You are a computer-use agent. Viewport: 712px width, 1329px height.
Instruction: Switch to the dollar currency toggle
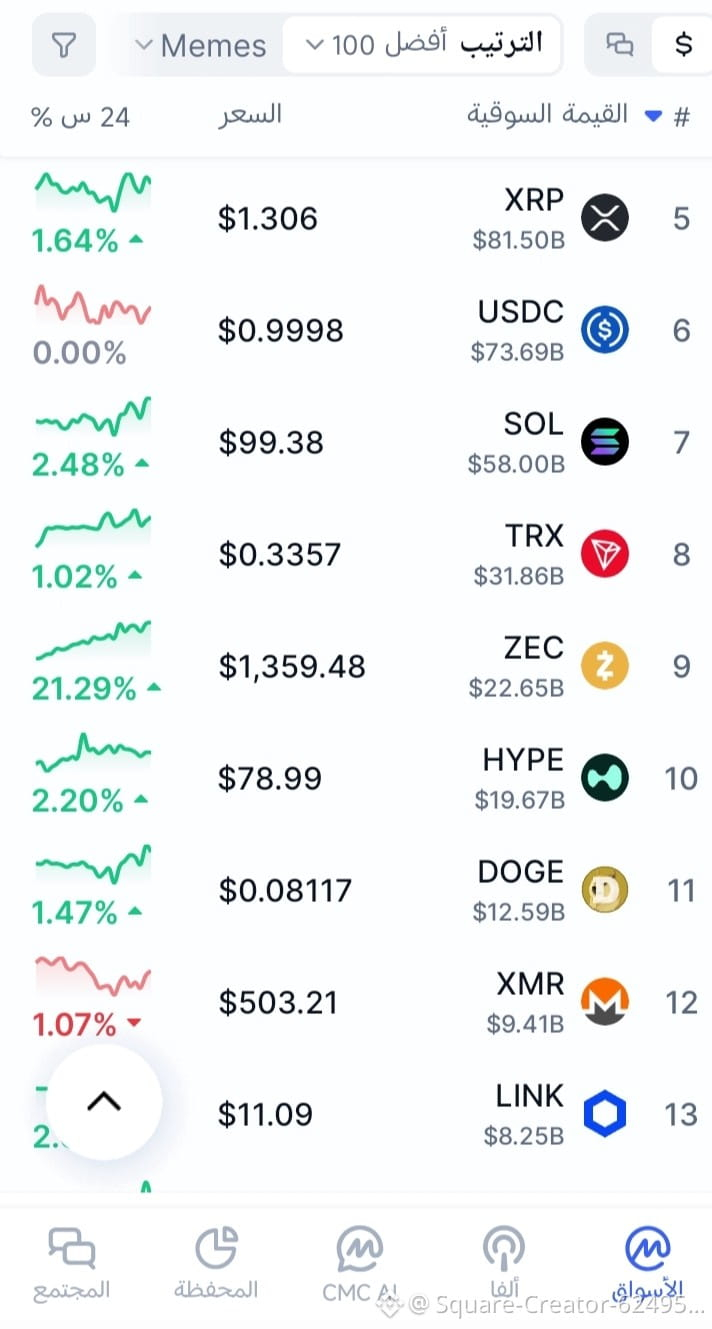click(x=683, y=44)
